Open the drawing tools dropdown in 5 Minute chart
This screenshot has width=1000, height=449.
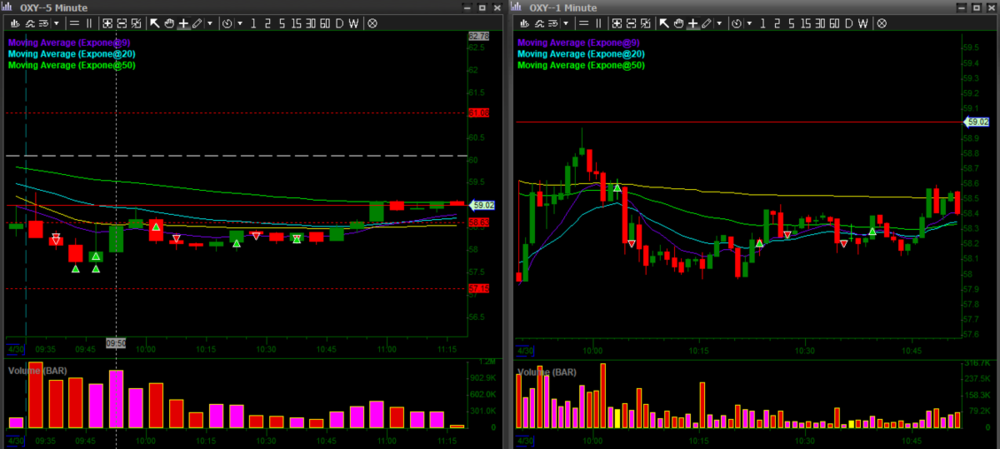[x=209, y=22]
